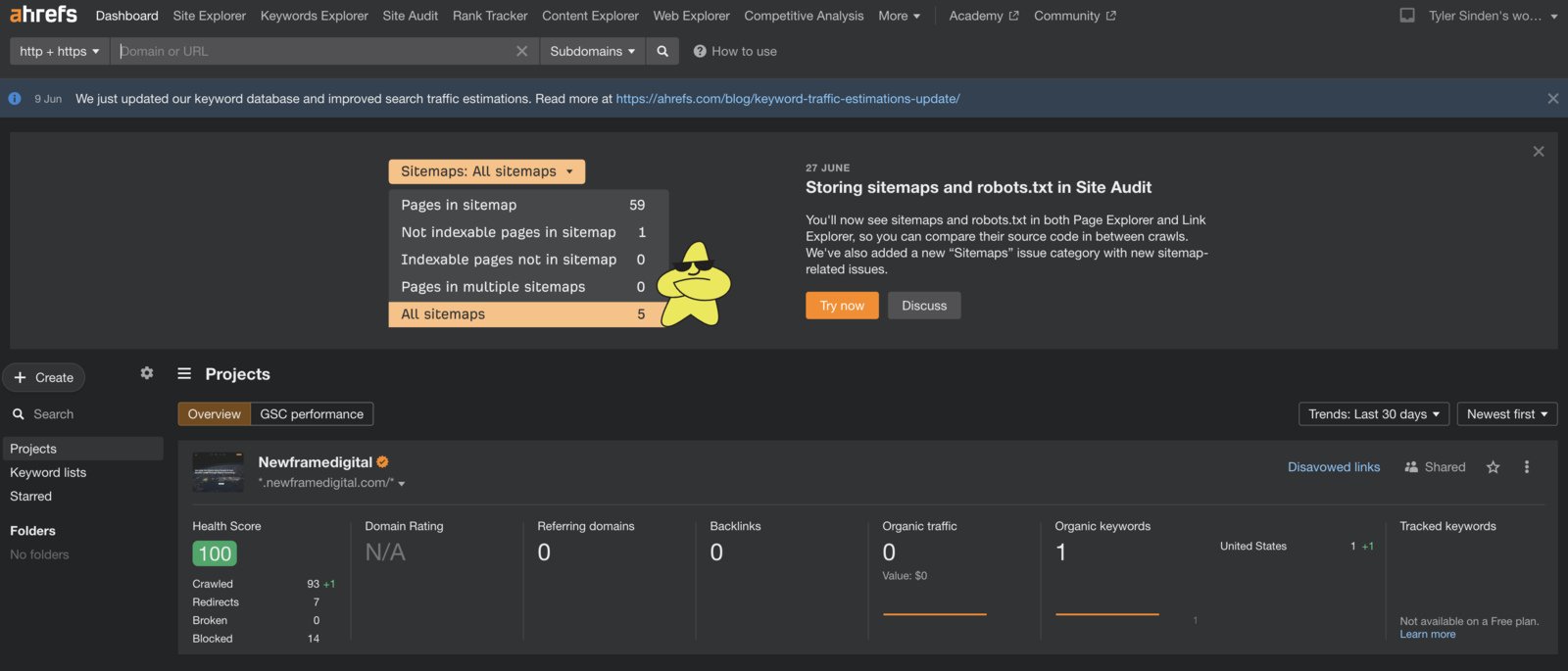
Task: Click the Blocked 14 row
Action: (x=256, y=639)
